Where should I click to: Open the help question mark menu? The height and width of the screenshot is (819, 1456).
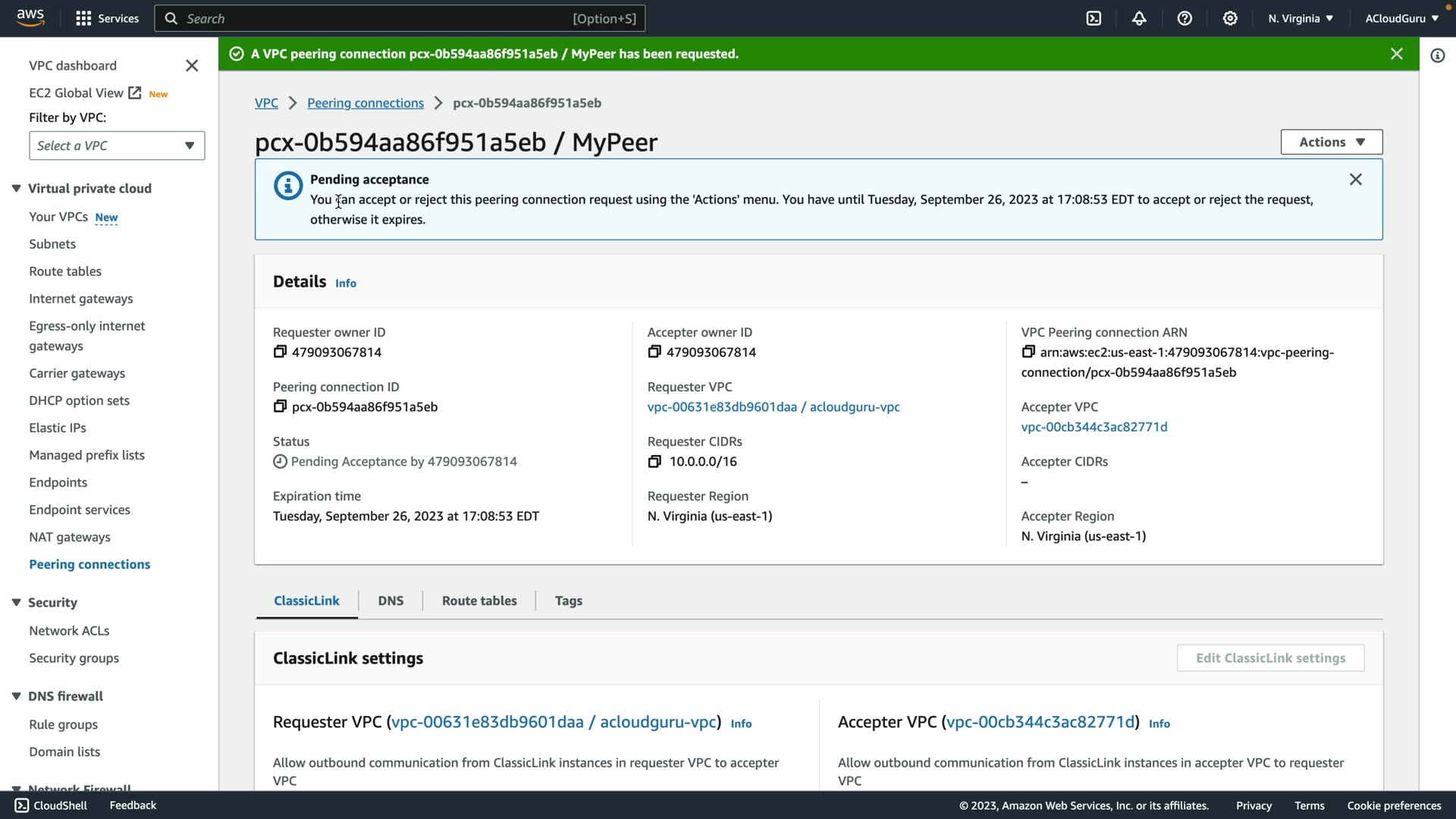(x=1185, y=18)
